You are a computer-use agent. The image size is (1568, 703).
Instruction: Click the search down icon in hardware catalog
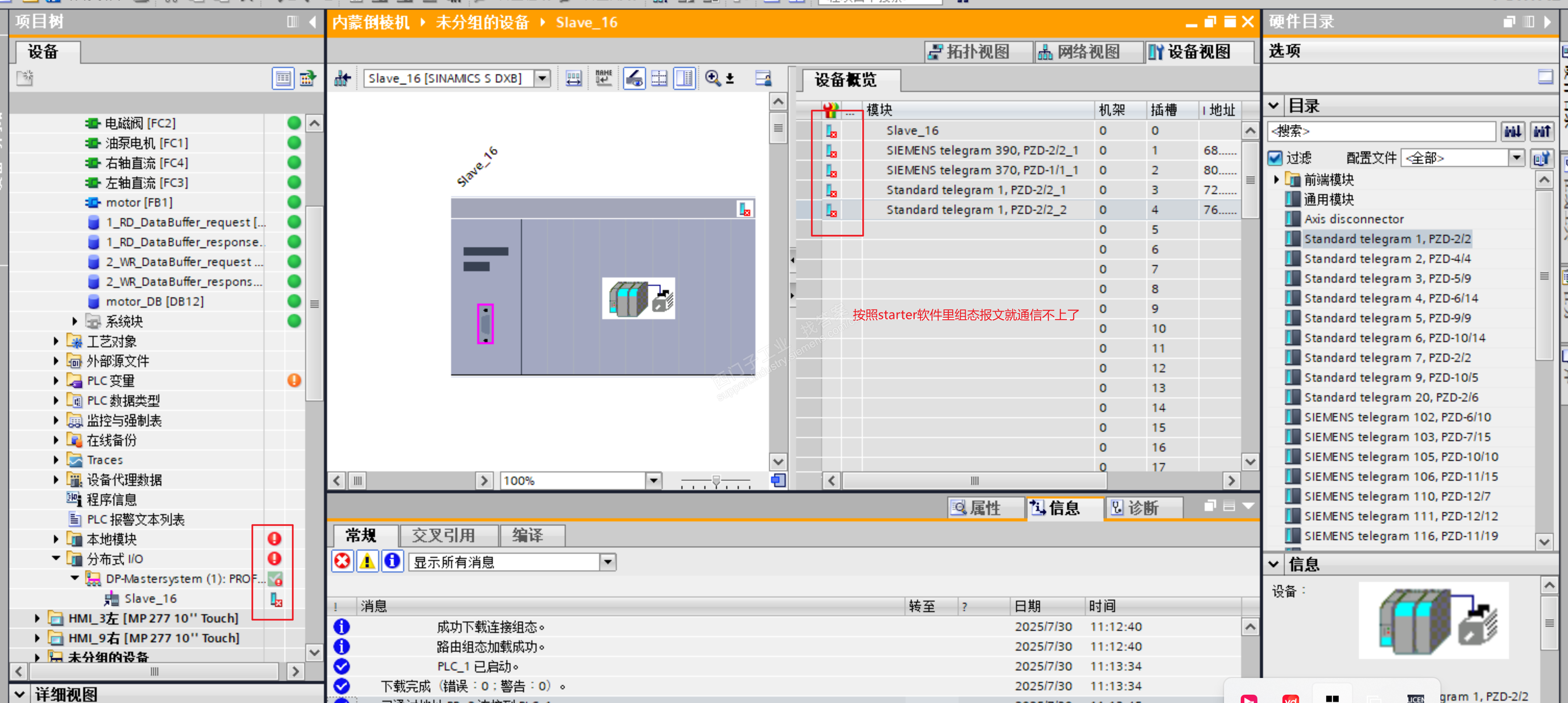[1513, 131]
